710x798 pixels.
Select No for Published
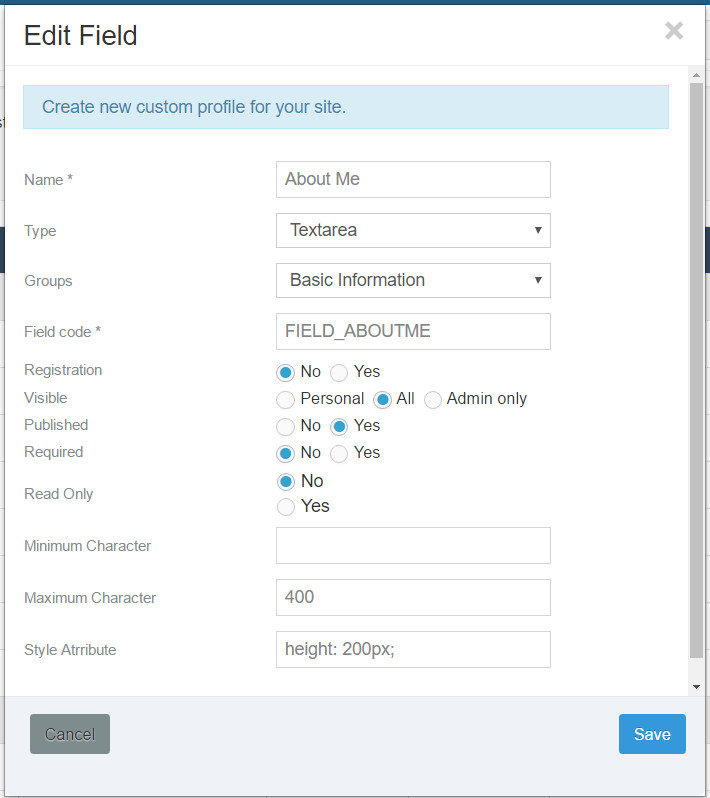[x=285, y=426]
